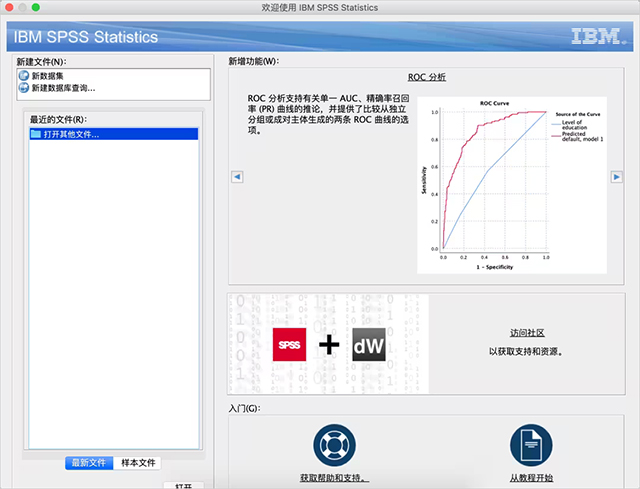Click the lifebuoy help and support icon
Image resolution: width=640 pixels, height=489 pixels.
pos(334,445)
